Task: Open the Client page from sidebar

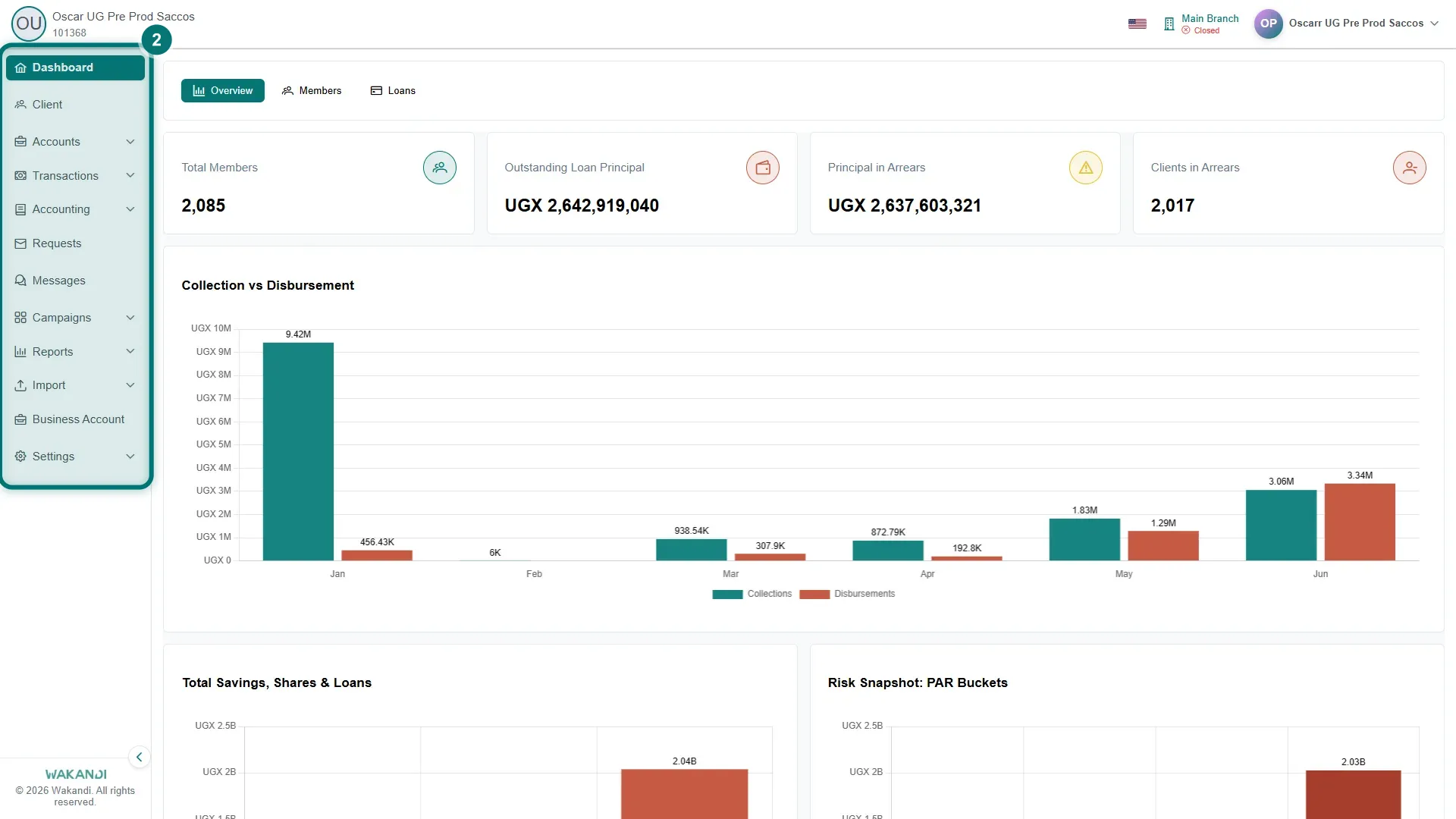Action: 74,105
